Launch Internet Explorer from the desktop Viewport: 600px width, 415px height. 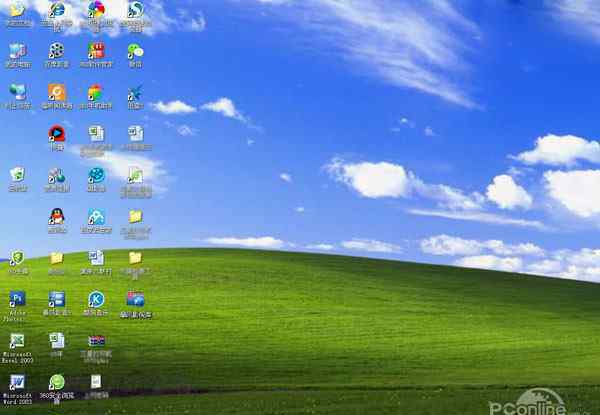click(57, 10)
